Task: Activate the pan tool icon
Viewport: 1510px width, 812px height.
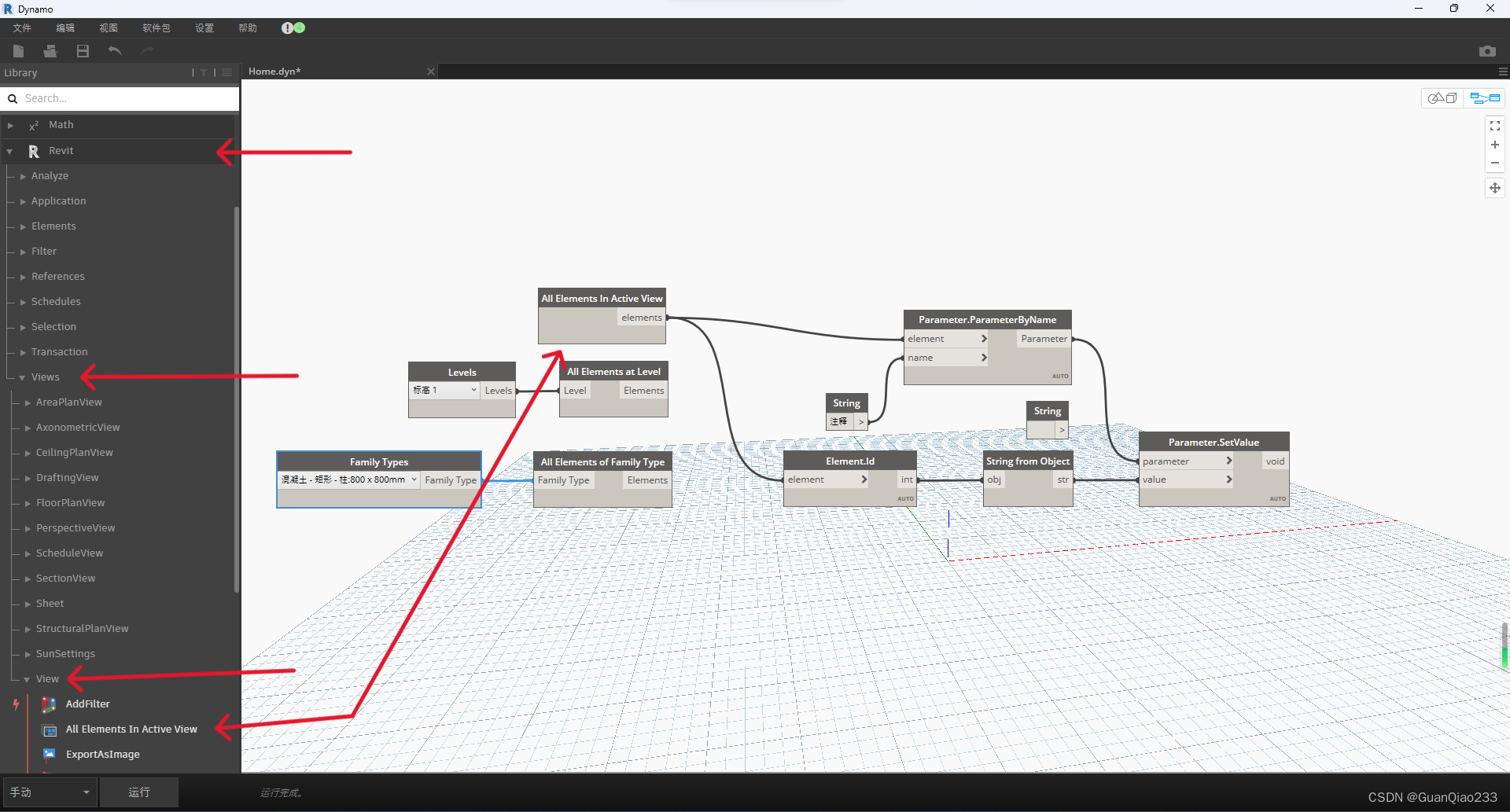Action: [x=1495, y=188]
